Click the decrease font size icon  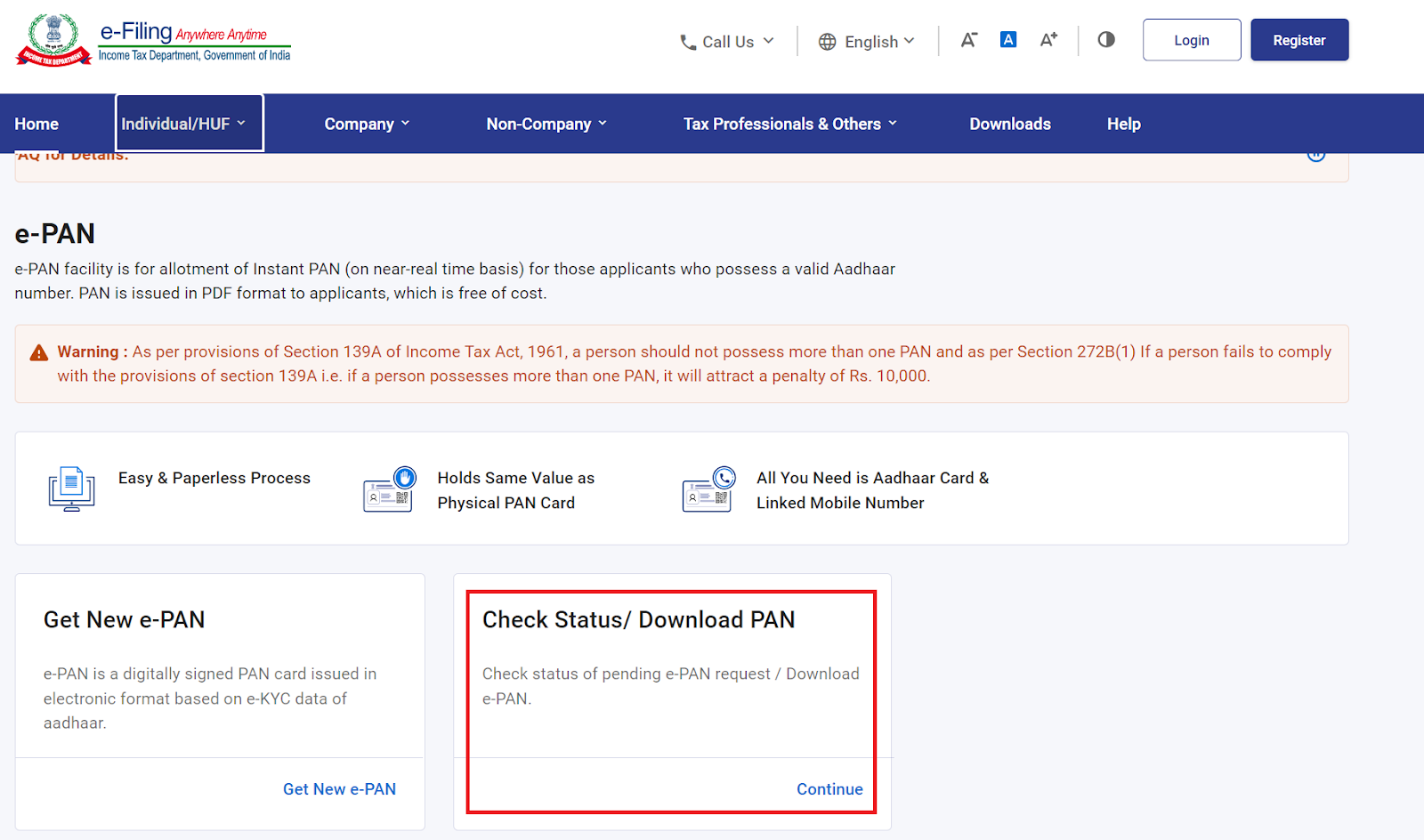(968, 40)
